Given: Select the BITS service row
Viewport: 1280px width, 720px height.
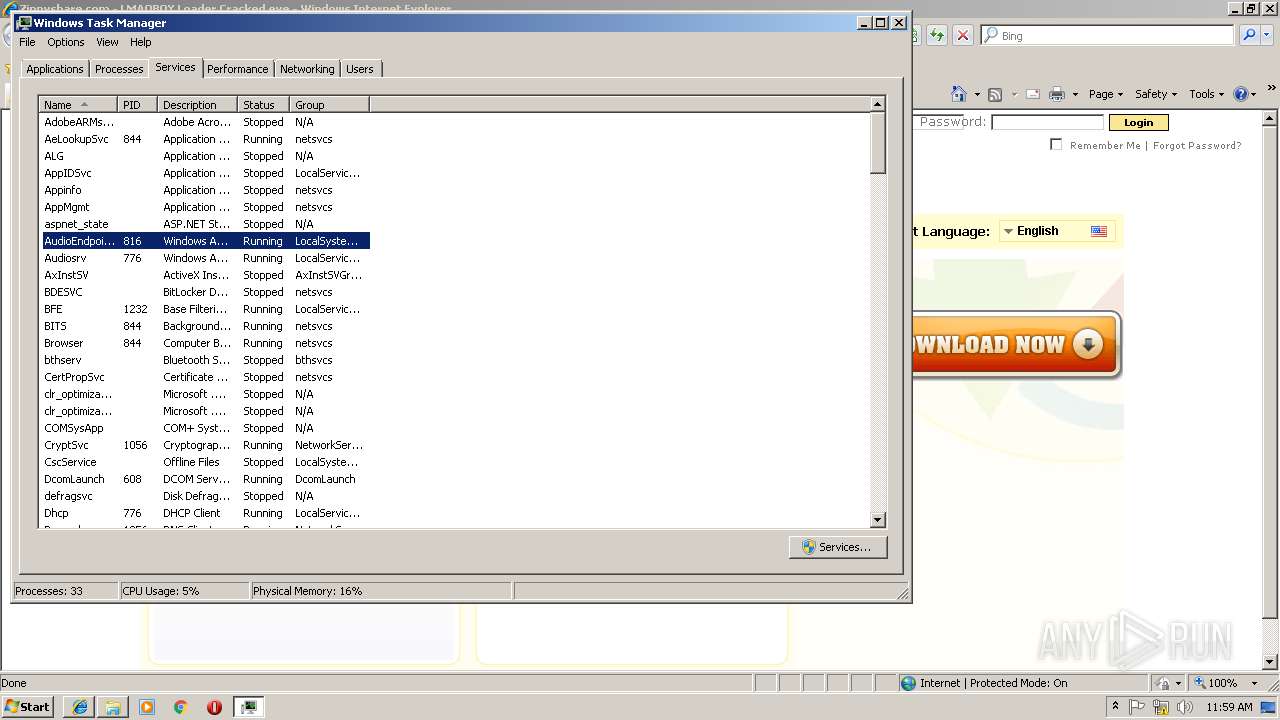Looking at the screenshot, I should point(205,326).
